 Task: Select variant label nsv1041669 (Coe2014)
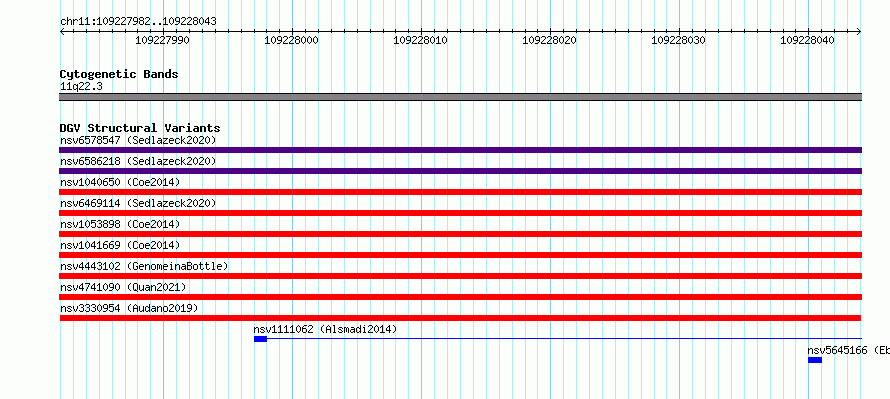[x=120, y=245]
